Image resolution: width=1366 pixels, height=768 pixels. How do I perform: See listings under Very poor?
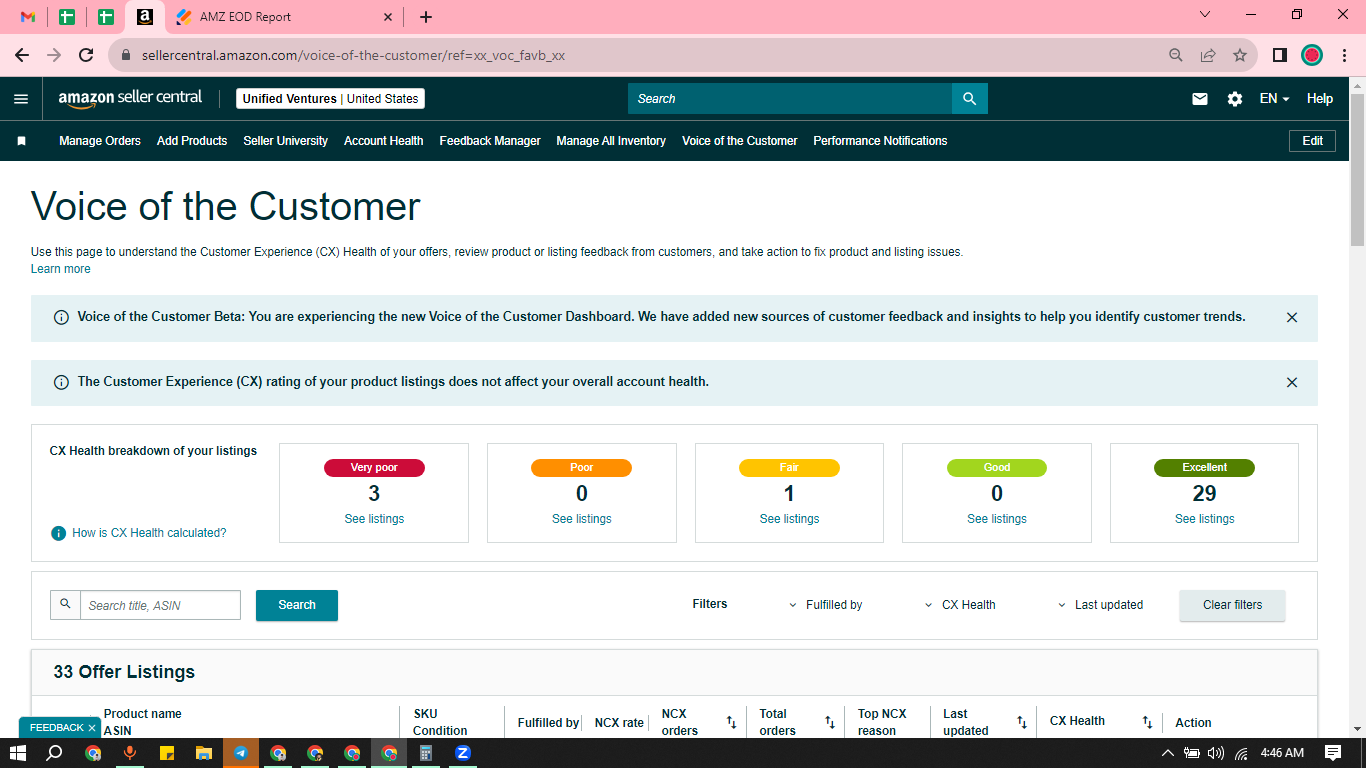click(x=374, y=519)
